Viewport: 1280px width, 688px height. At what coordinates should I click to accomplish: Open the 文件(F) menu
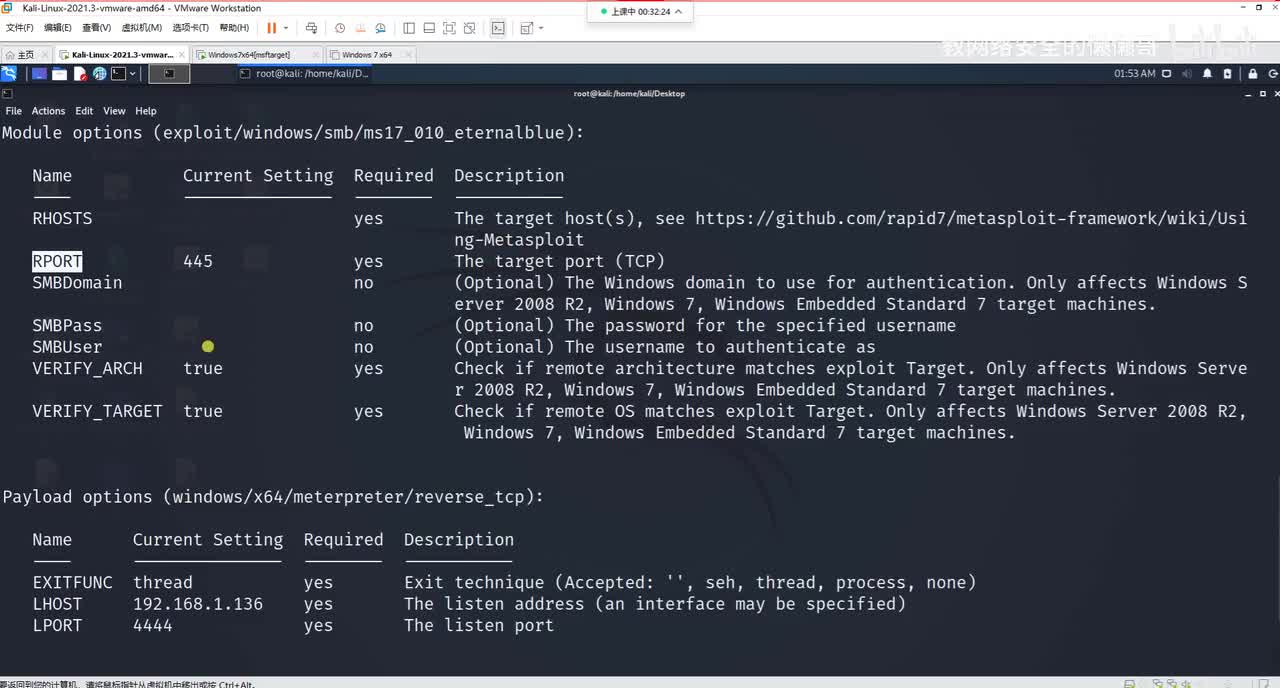20,28
